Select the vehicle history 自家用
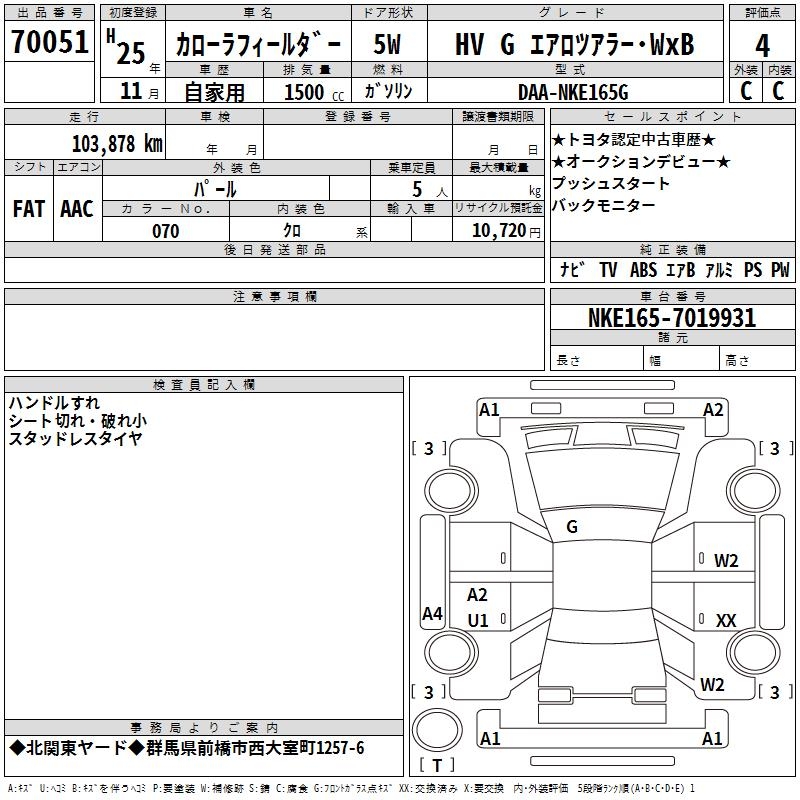The height and width of the screenshot is (800, 800). (214, 92)
